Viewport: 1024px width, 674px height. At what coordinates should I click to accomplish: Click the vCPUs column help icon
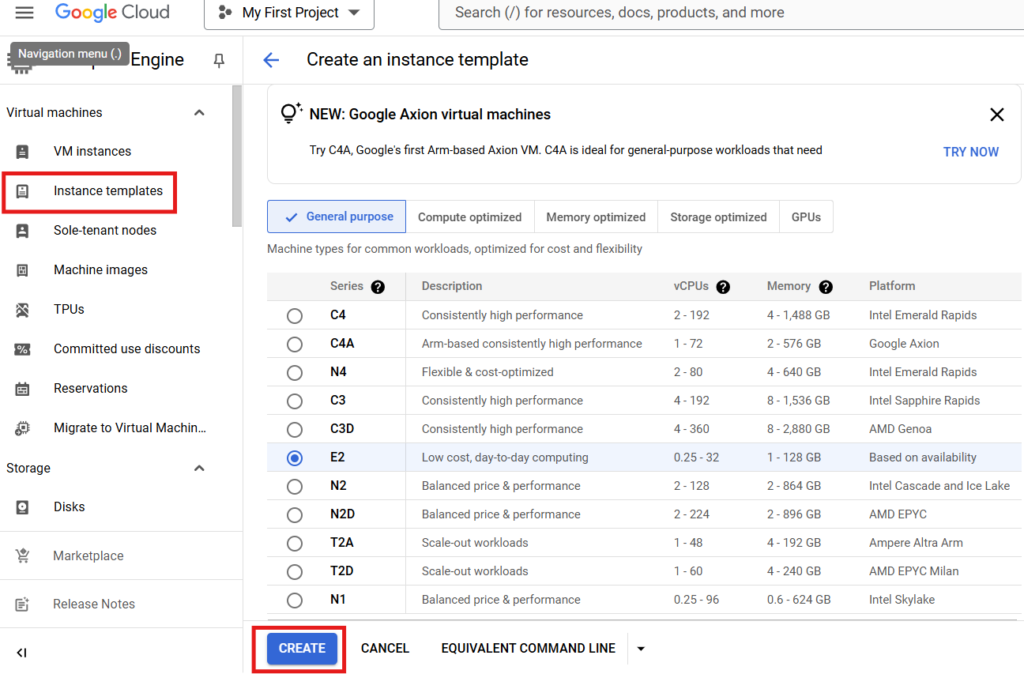723,287
